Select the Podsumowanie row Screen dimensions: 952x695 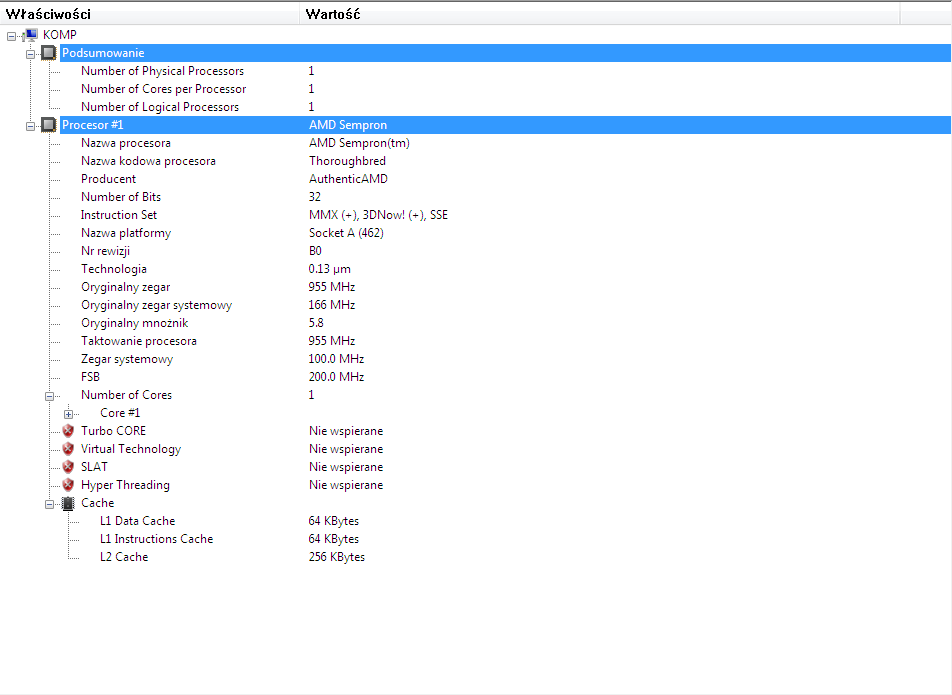tap(506, 53)
